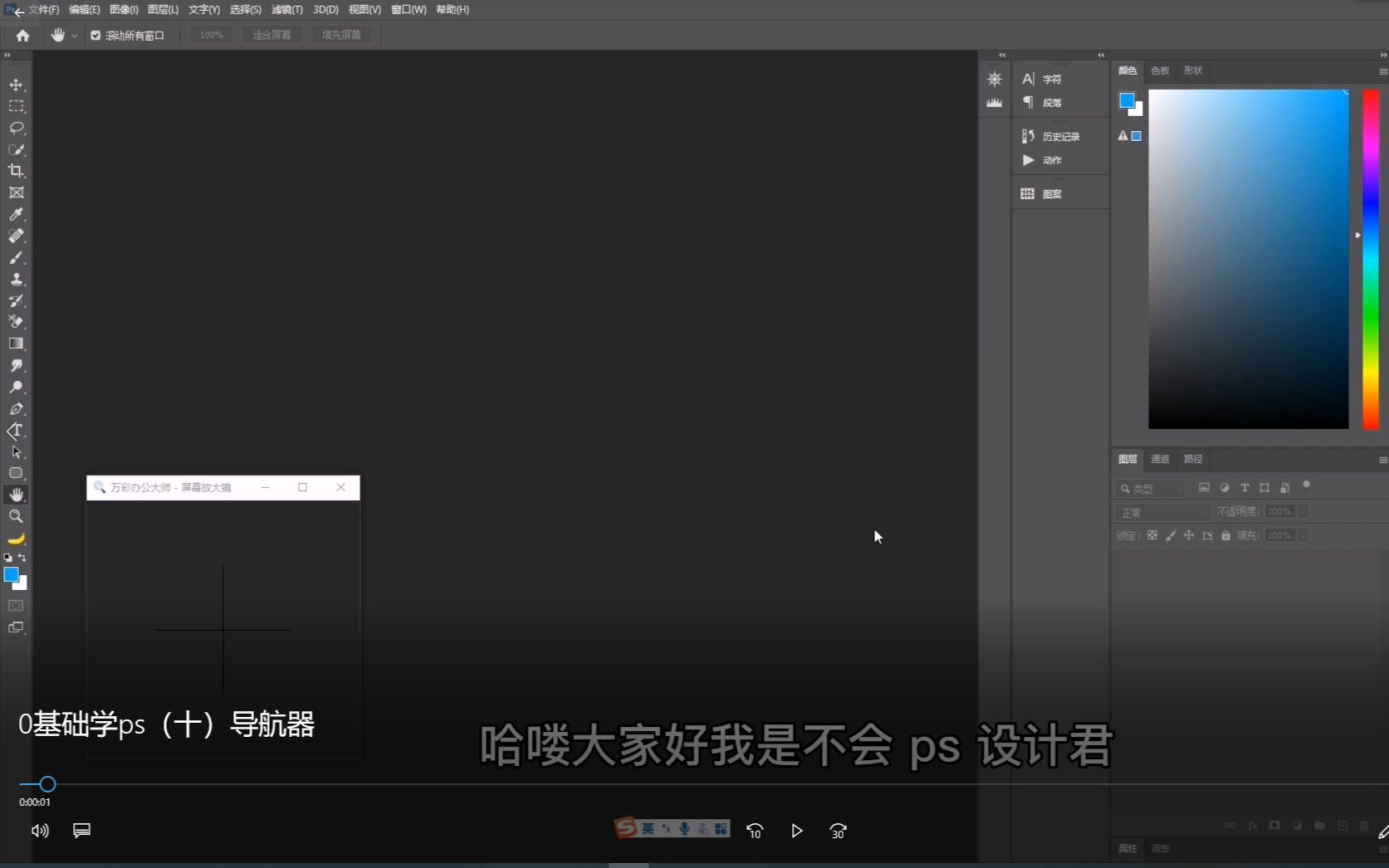Select the Spot Healing Brush tool
The height and width of the screenshot is (868, 1389).
16,236
